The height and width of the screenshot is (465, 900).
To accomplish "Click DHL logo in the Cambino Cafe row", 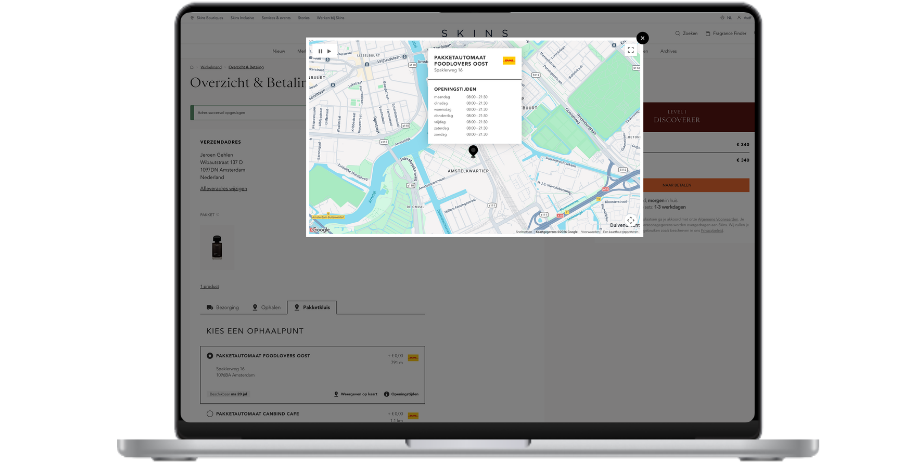I will pyautogui.click(x=413, y=416).
